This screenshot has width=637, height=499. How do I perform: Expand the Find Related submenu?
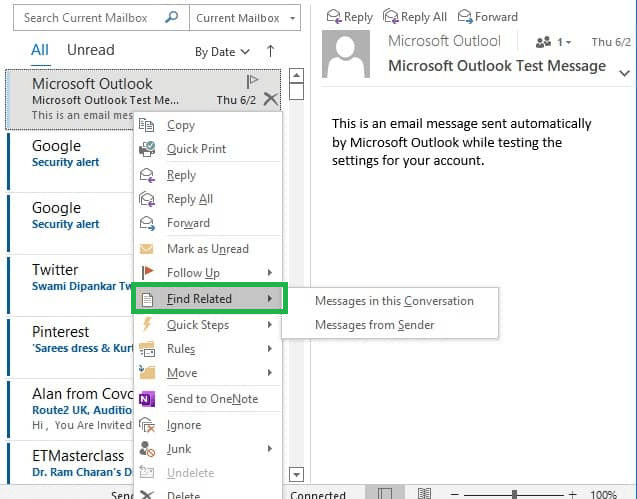click(270, 299)
